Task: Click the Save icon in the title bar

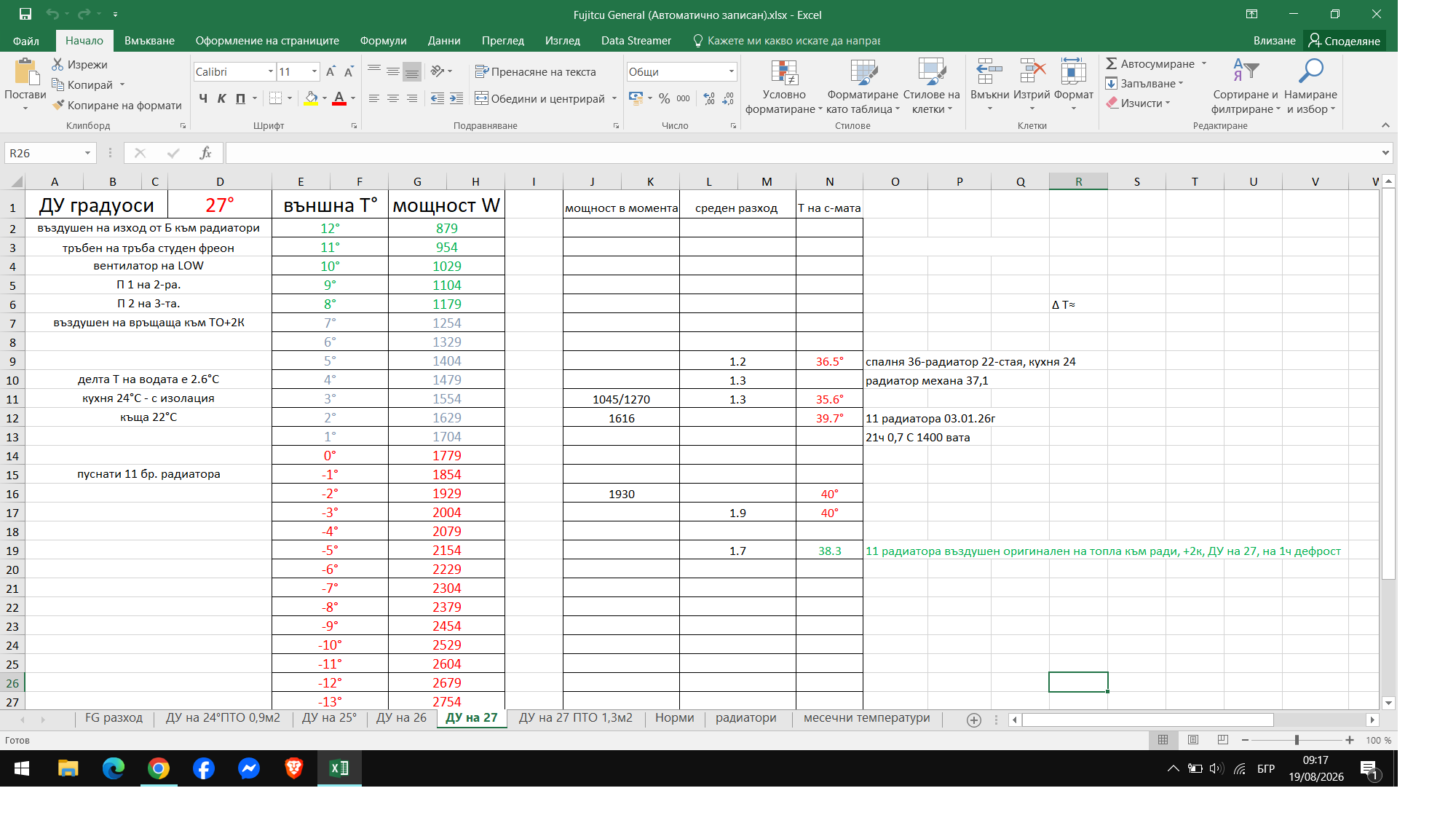Action: [25, 15]
